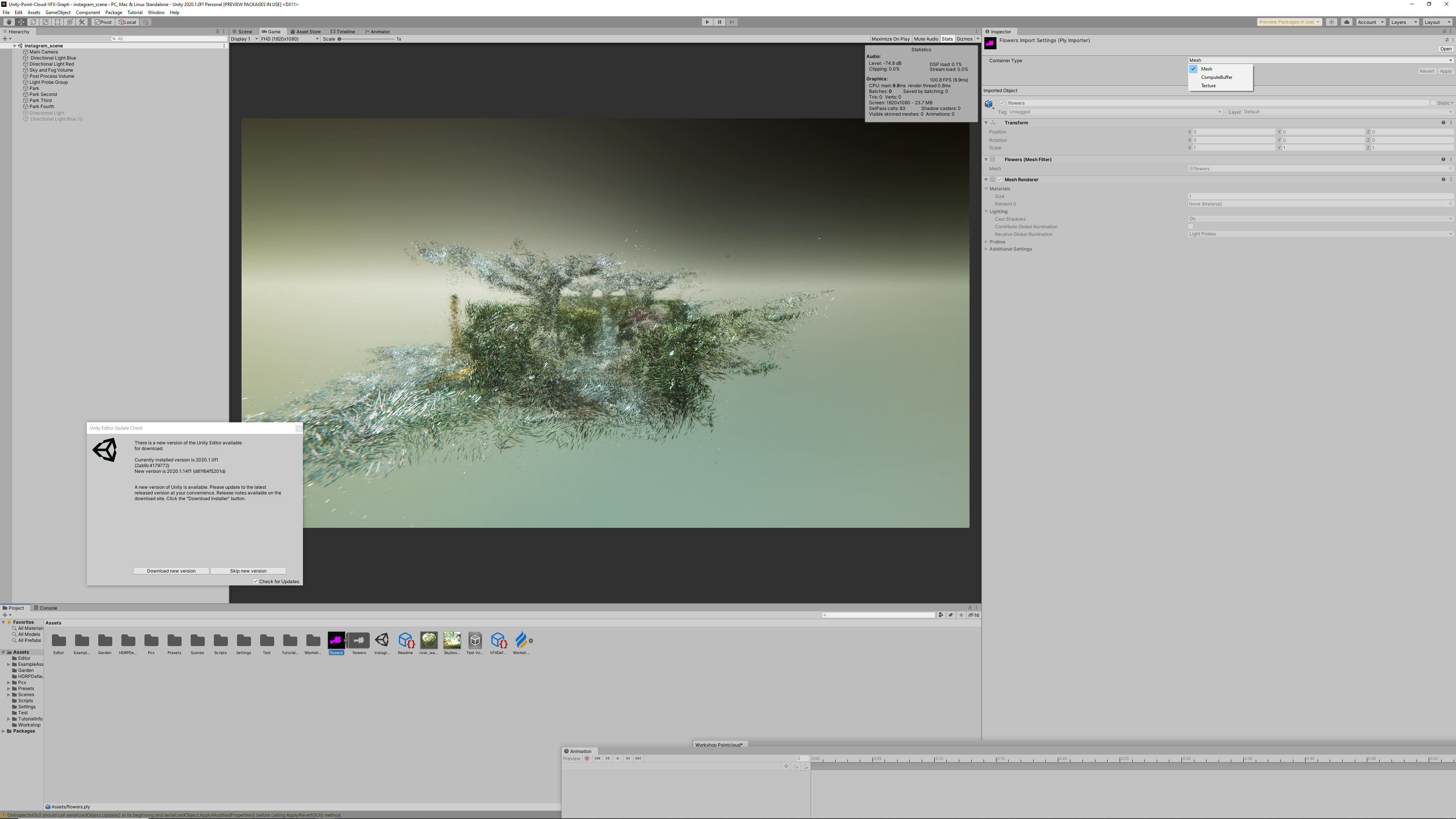
Task: Open Display 1 dropdown
Action: click(245, 39)
